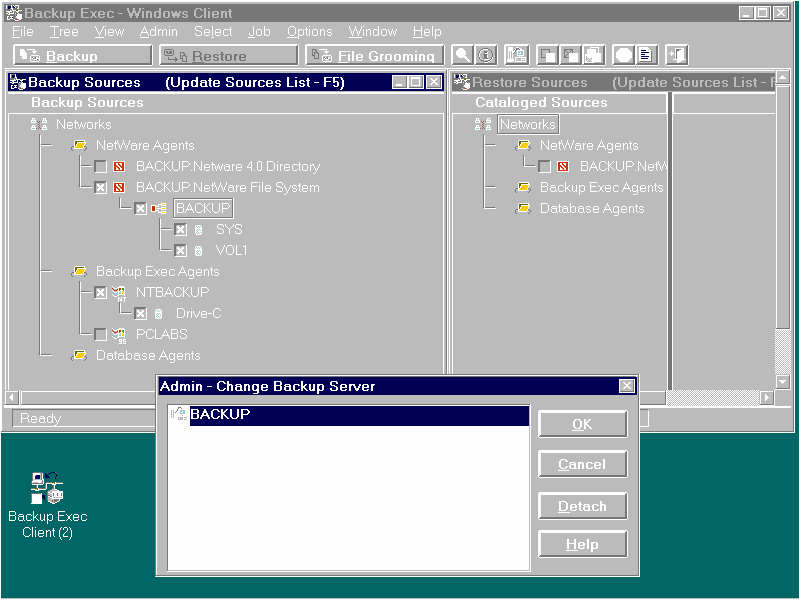Viewport: 800px width, 600px height.
Task: Uncheck the BACKUP server checkbox in tree
Action: click(140, 209)
